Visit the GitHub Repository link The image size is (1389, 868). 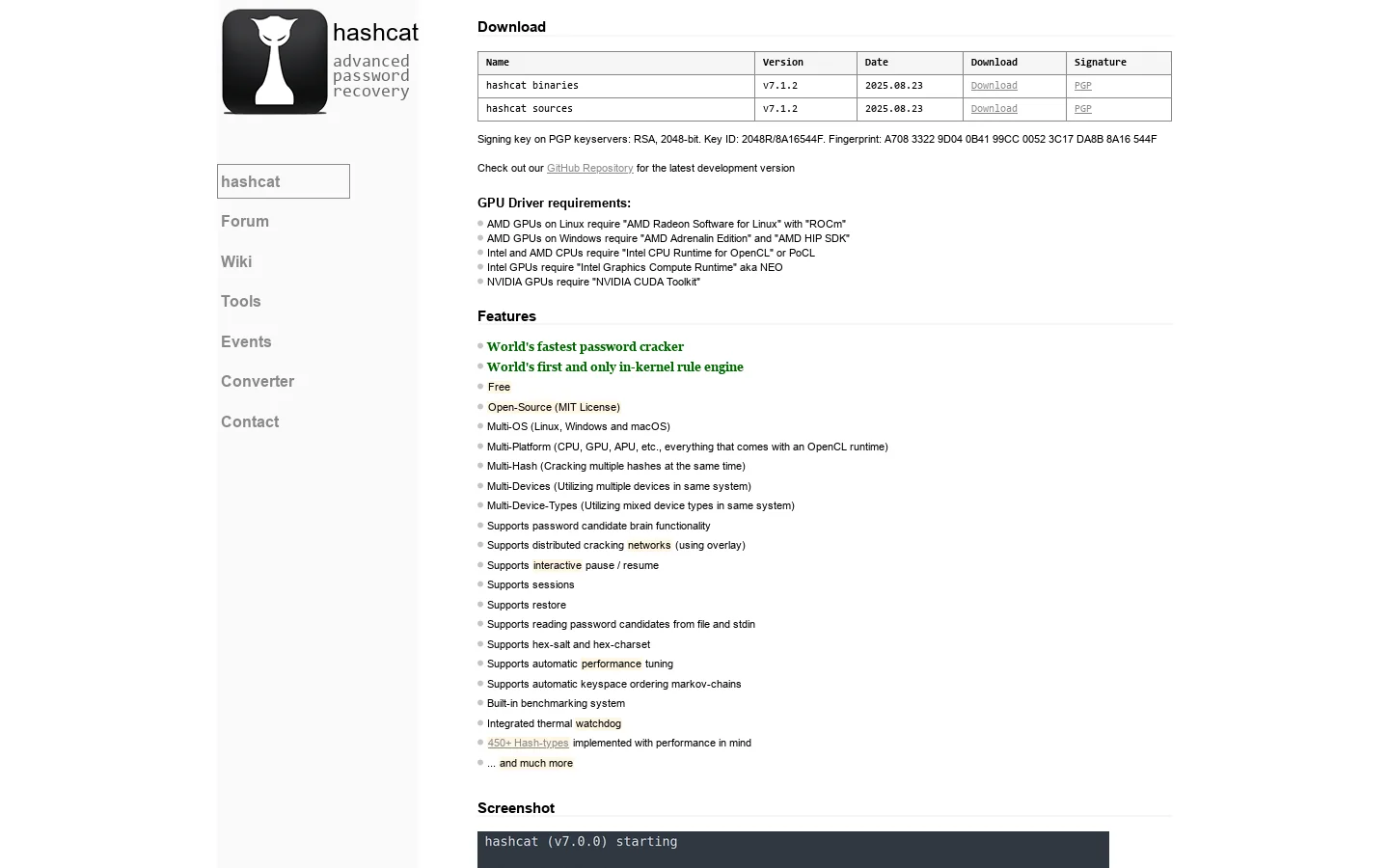(x=590, y=168)
